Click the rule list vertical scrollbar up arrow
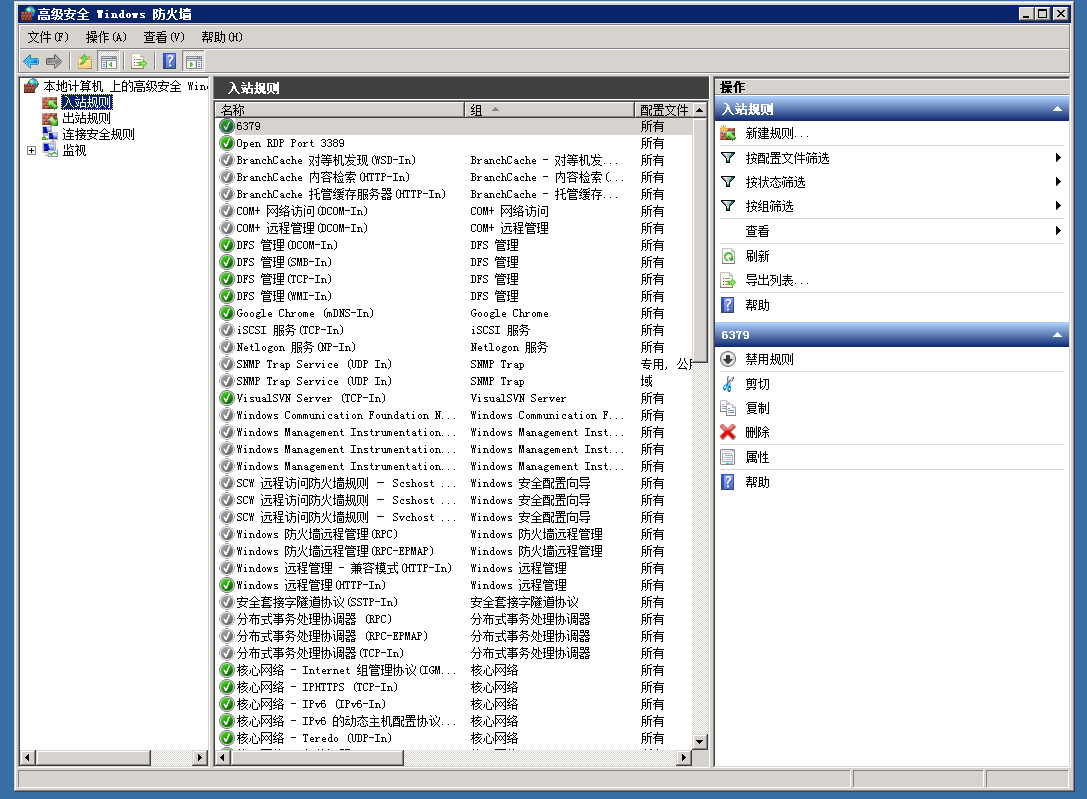This screenshot has width=1087, height=799. click(x=699, y=109)
